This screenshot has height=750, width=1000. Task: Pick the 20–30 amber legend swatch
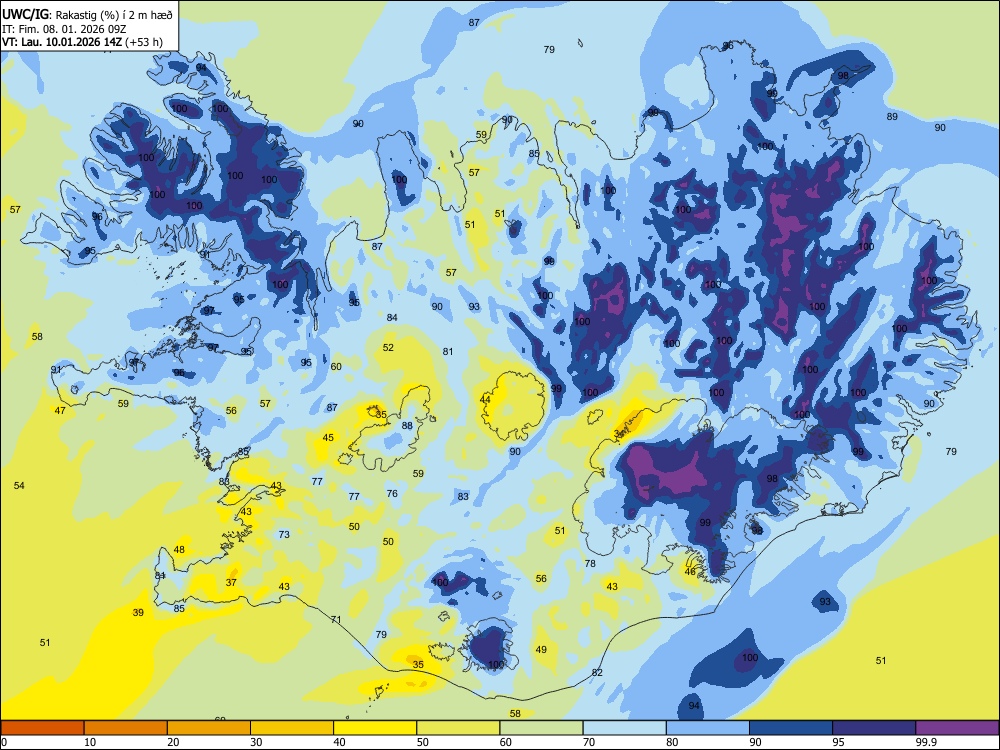pos(209,728)
